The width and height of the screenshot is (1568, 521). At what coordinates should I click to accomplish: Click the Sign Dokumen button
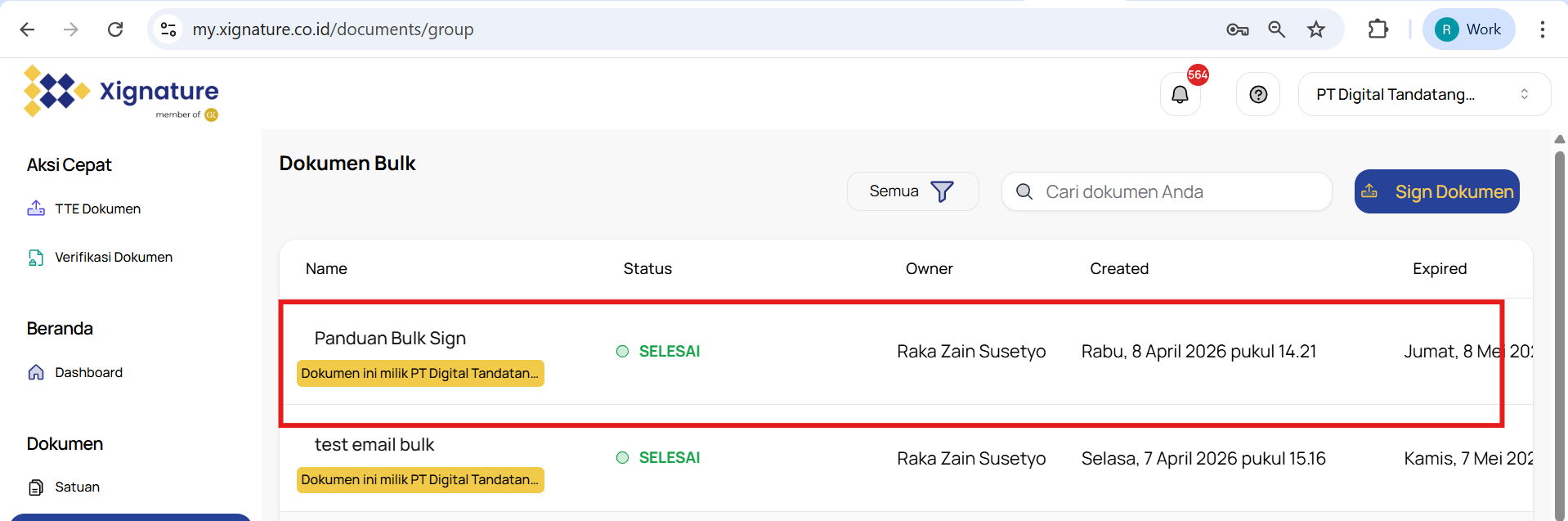pyautogui.click(x=1436, y=191)
